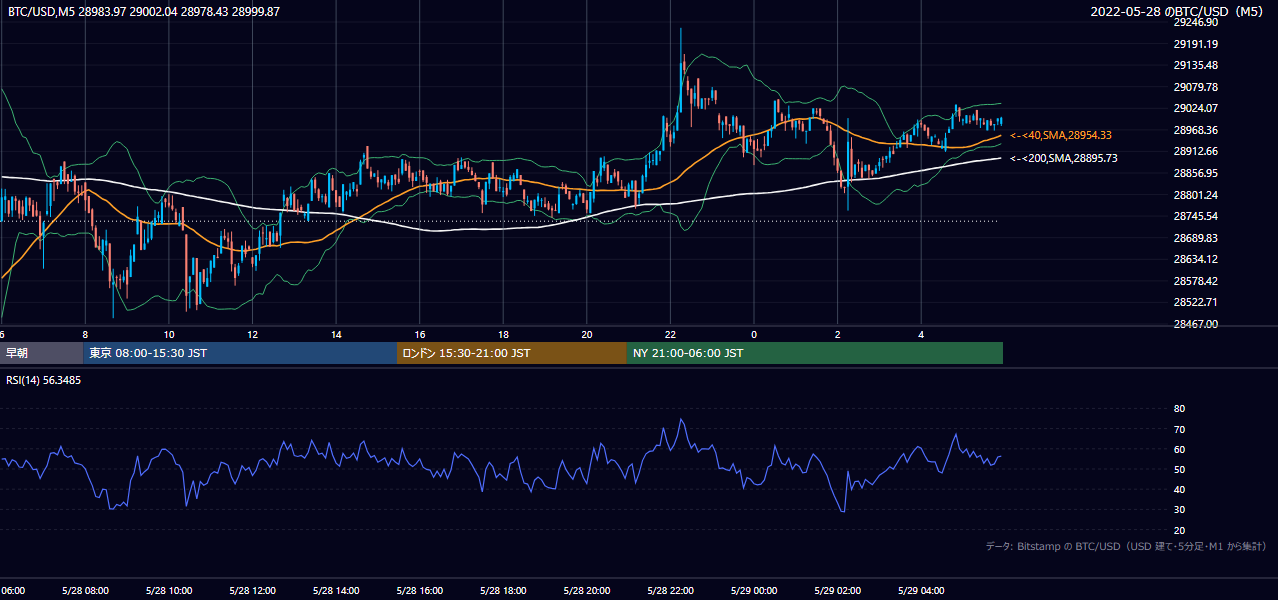Click RSI axis level 70
This screenshot has height=600, width=1278.
click(1179, 429)
